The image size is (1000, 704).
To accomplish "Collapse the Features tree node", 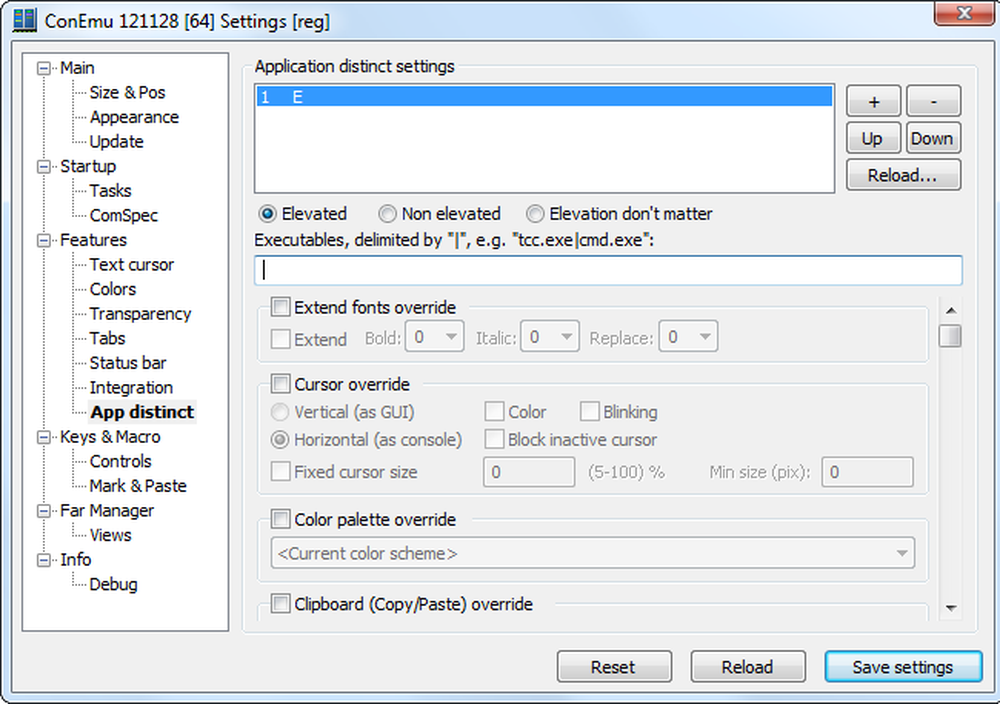I will point(43,240).
